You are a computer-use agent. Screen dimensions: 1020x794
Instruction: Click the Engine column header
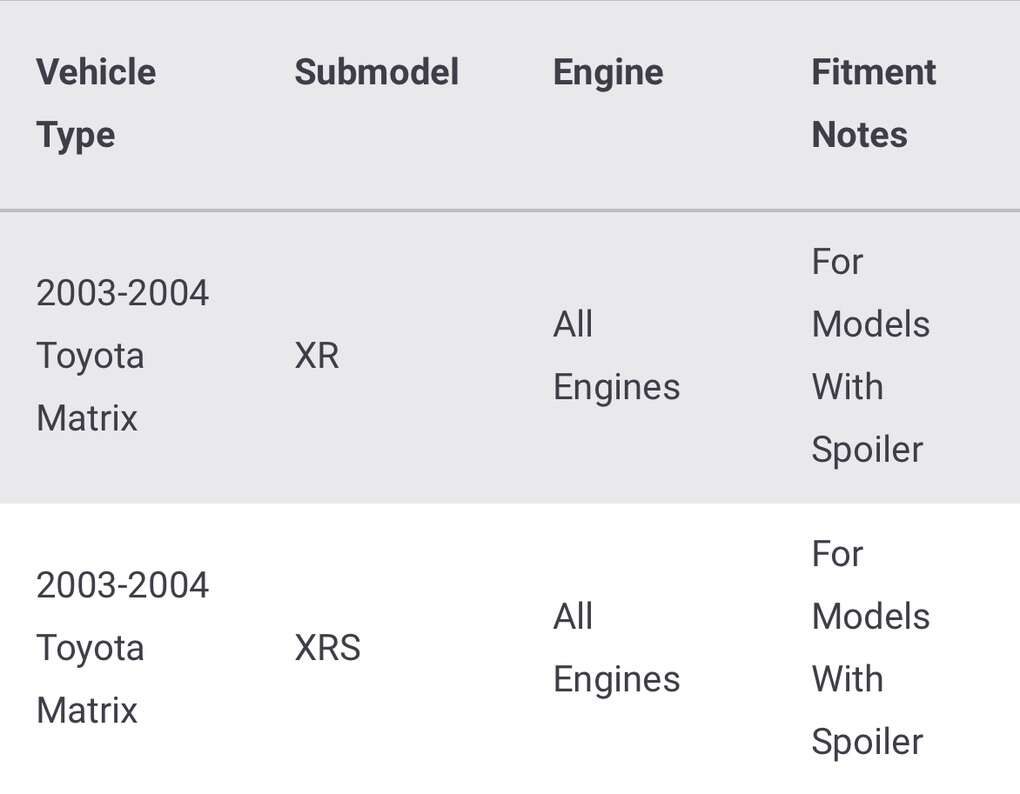[x=608, y=72]
